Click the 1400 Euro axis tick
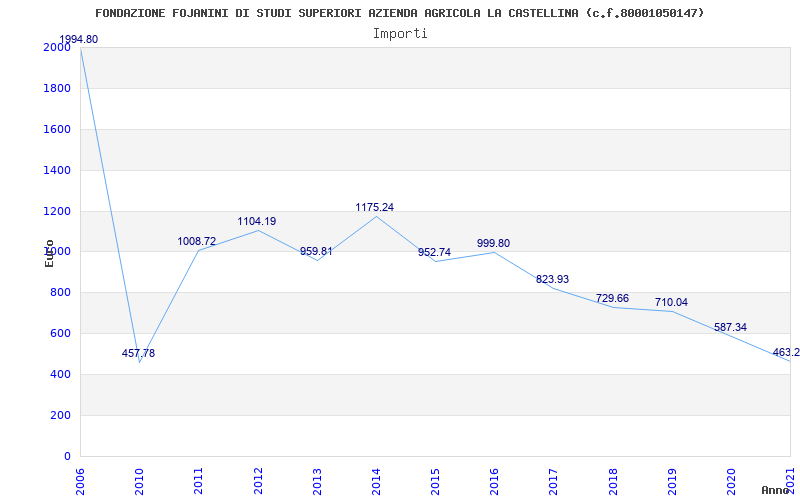 [x=55, y=170]
